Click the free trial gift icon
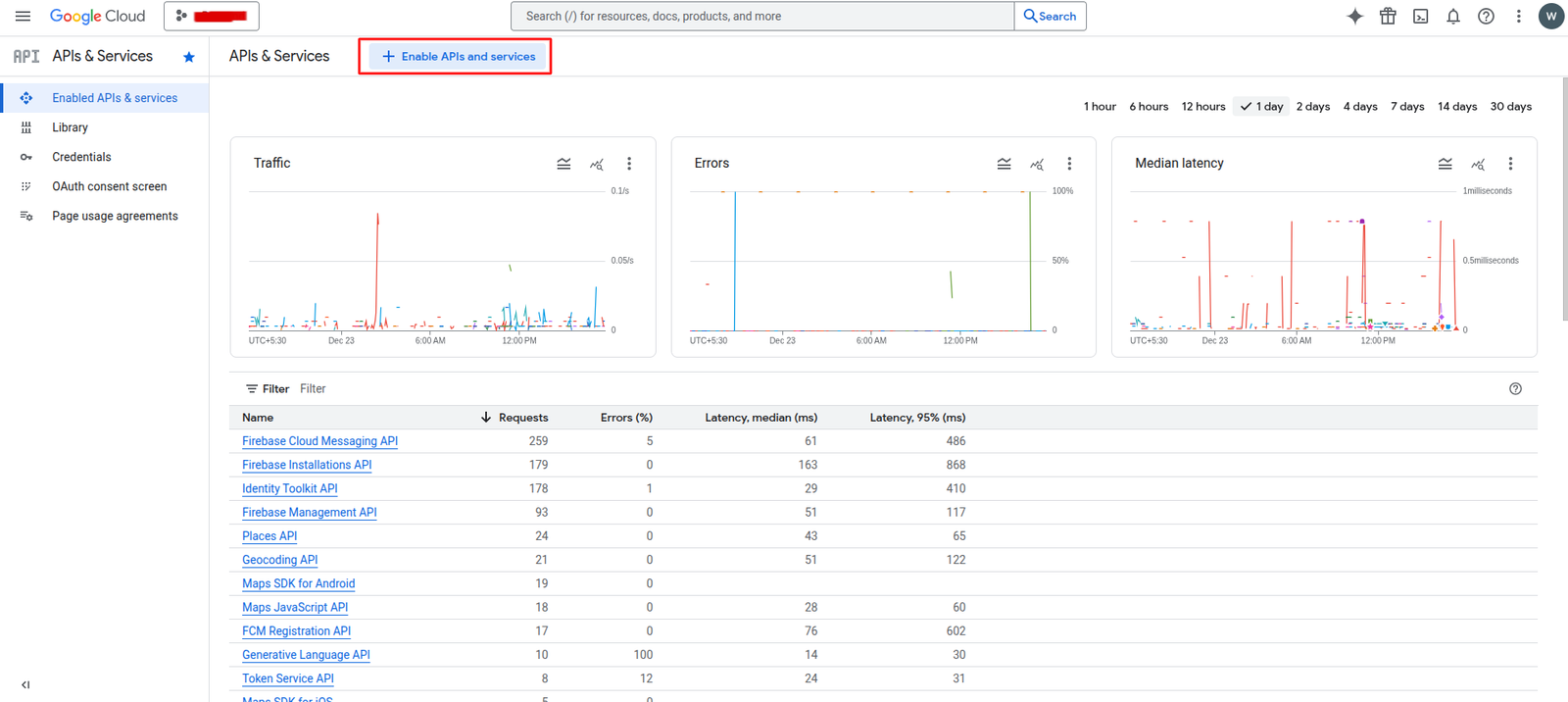The height and width of the screenshot is (702, 1568). coord(1388,17)
